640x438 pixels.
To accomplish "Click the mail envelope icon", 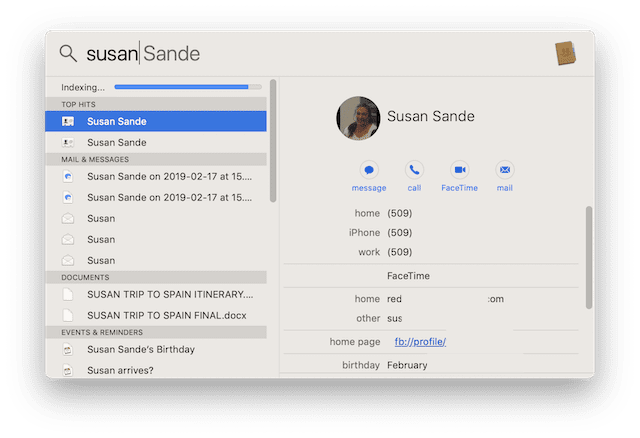I will (505, 170).
